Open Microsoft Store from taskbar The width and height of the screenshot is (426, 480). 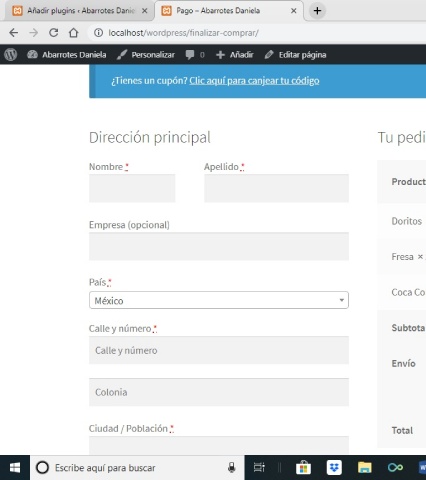[x=303, y=468]
